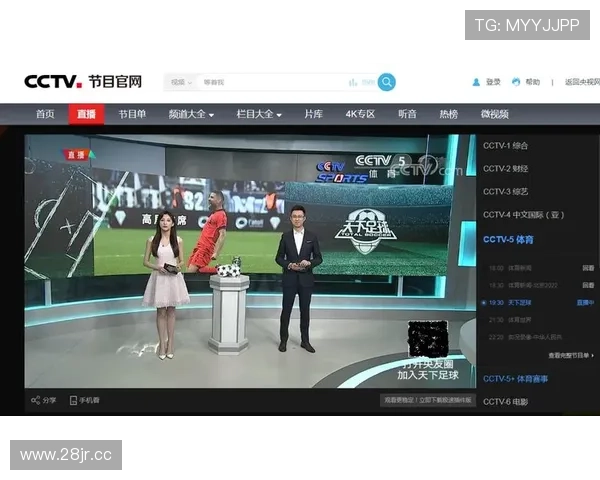Click the live video player area
Screen dimensions: 600x480
tap(250, 261)
